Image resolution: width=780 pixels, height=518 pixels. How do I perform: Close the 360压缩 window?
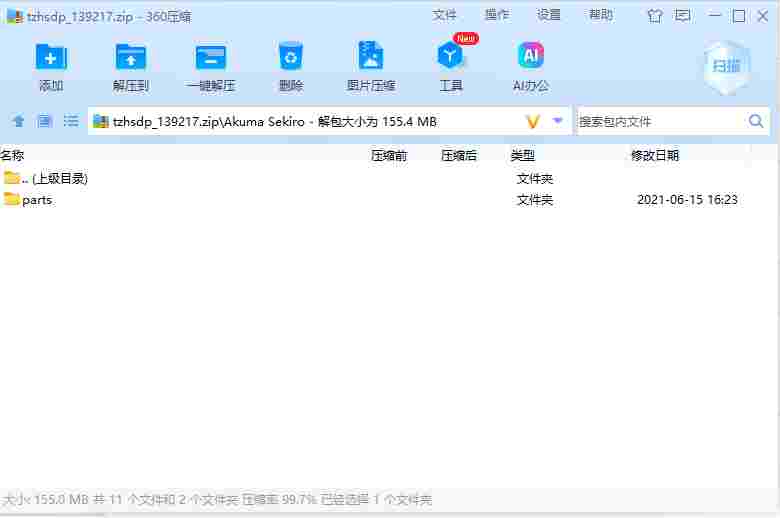[763, 16]
